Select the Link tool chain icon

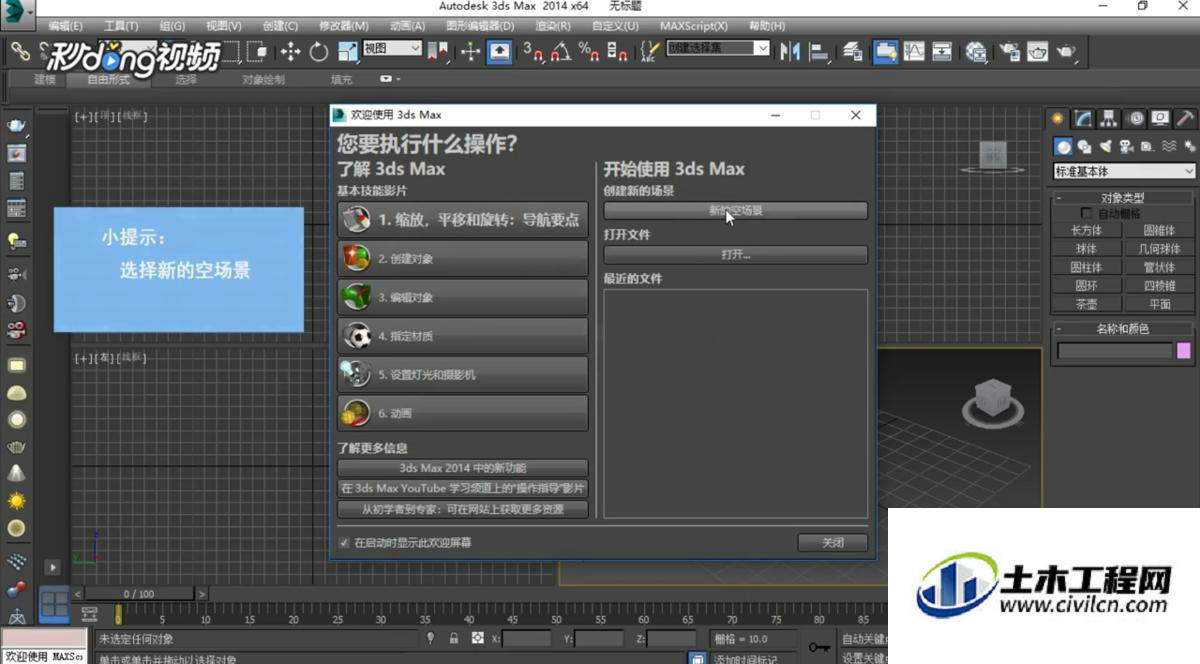click(20, 50)
